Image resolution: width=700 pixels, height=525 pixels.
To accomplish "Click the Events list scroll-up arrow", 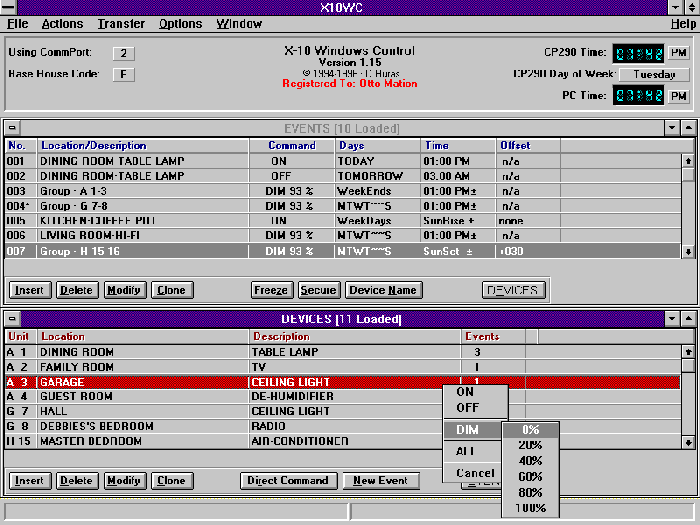I will coord(688,161).
